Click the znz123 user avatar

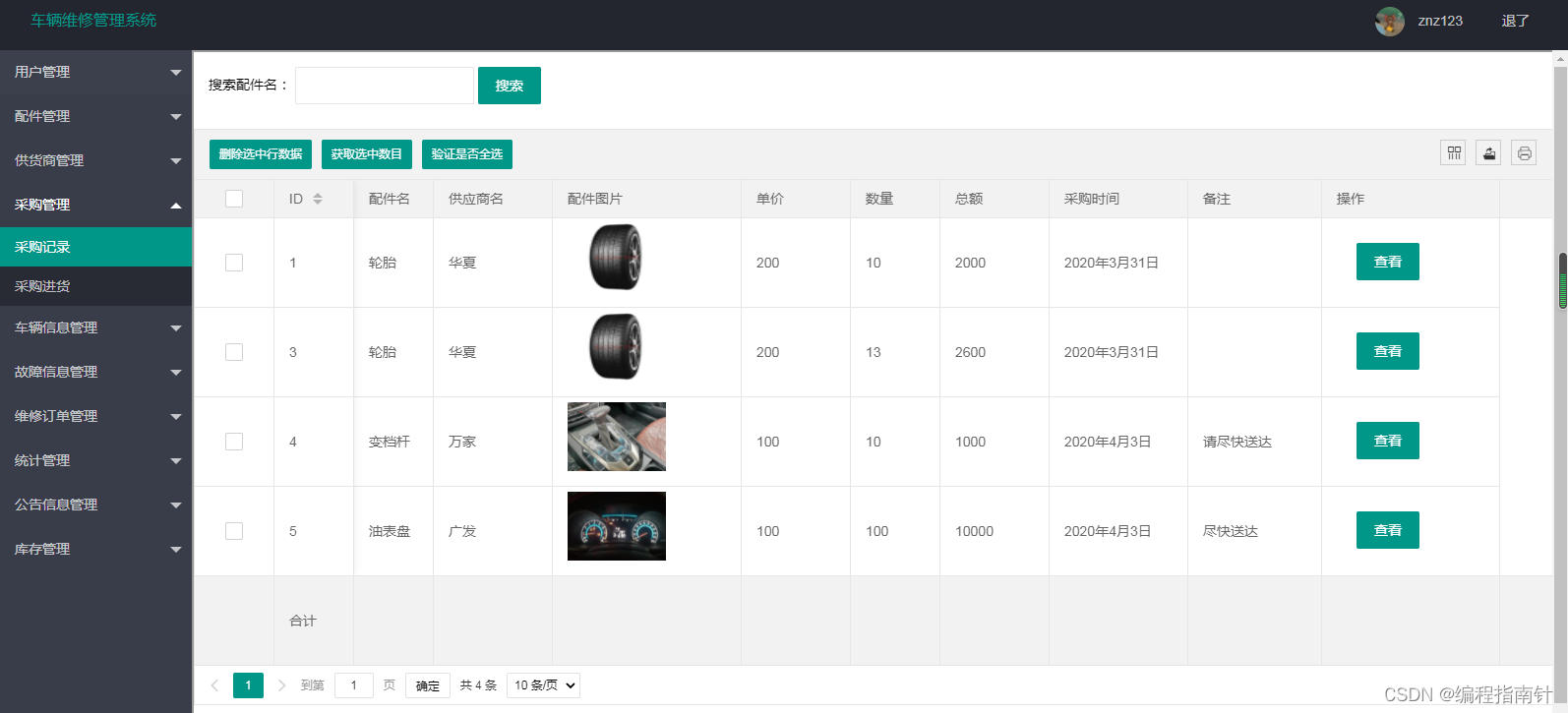pyautogui.click(x=1389, y=21)
